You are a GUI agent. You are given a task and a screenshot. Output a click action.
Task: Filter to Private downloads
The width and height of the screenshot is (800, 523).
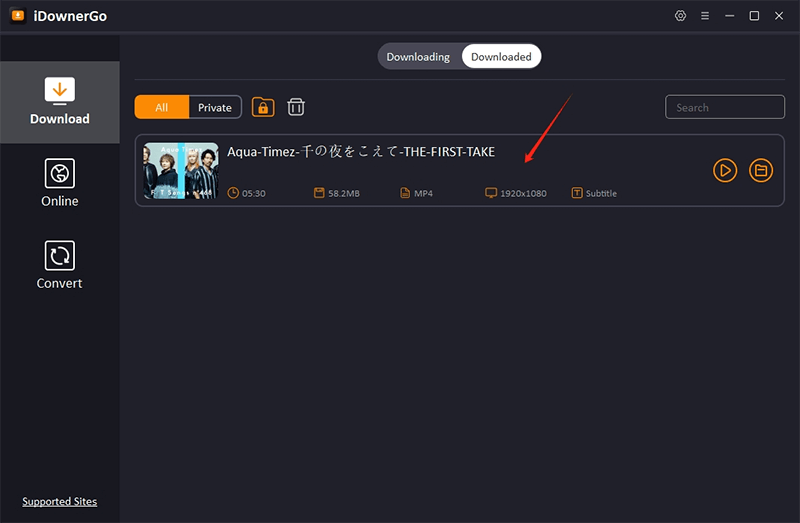[x=215, y=108]
